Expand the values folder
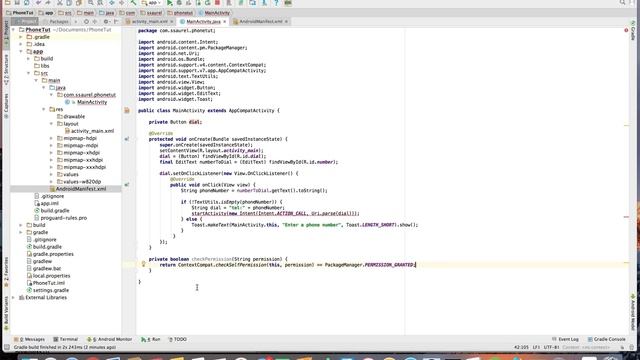Screen dimensions: 640x360 click(x=51, y=174)
